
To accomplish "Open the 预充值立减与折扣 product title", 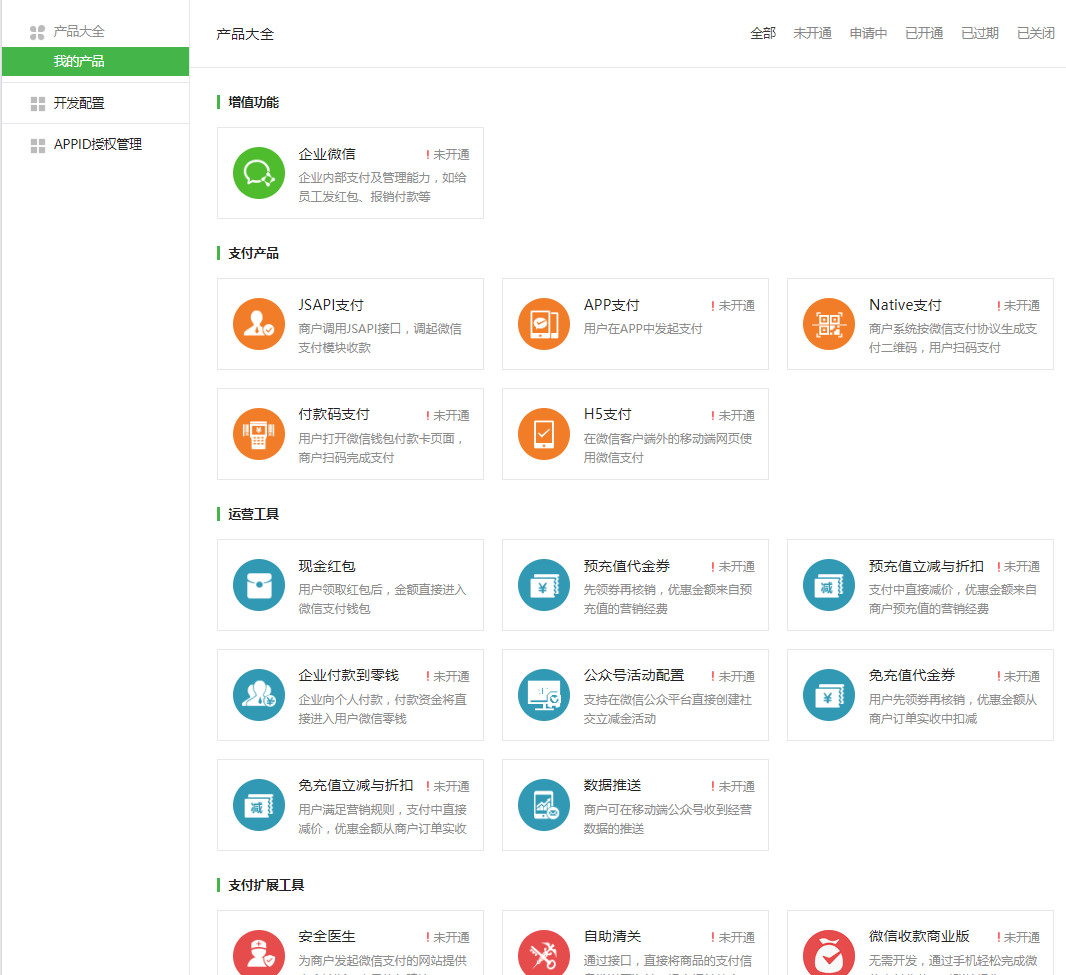I will [x=927, y=566].
